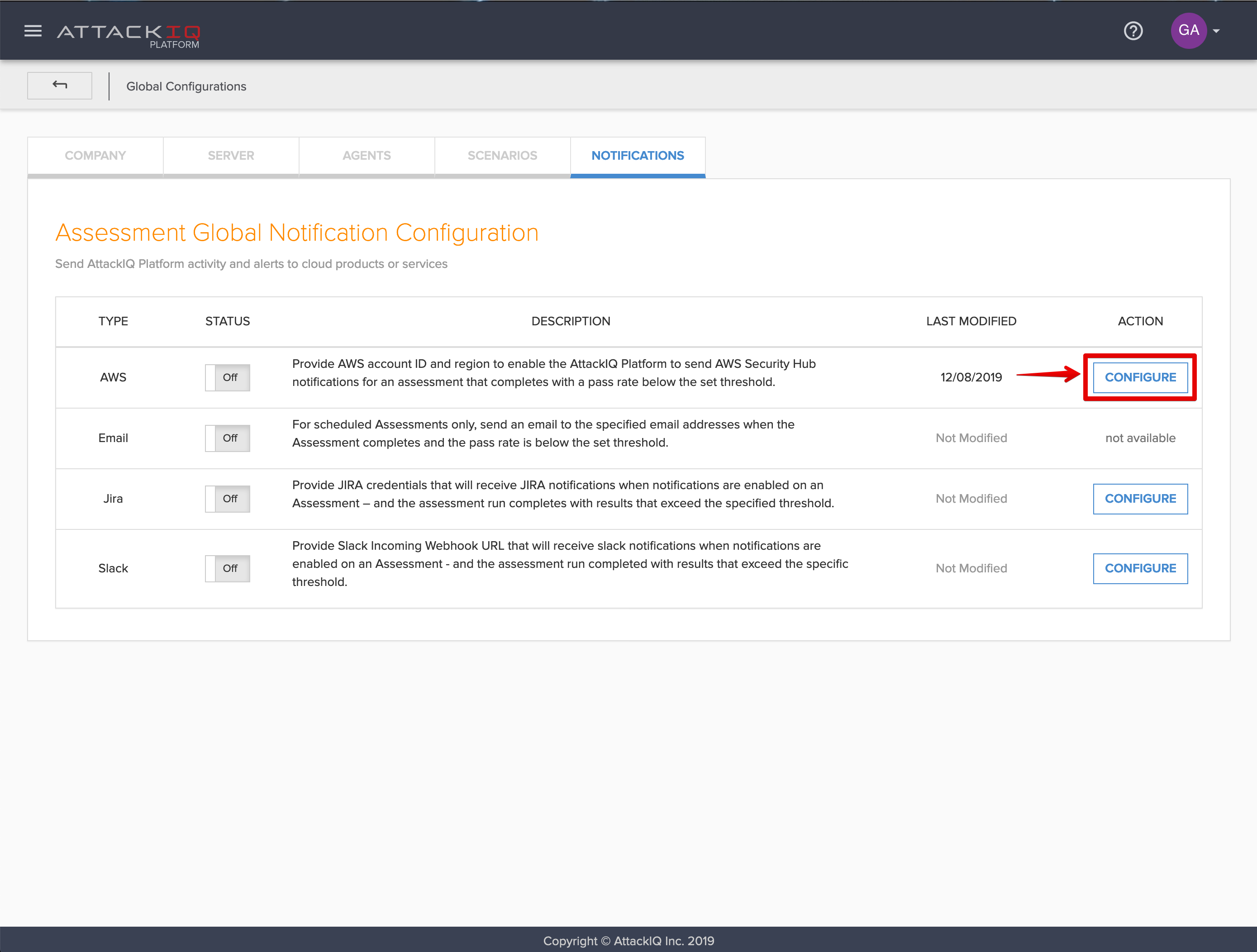Open the hamburger navigation menu

(x=33, y=31)
